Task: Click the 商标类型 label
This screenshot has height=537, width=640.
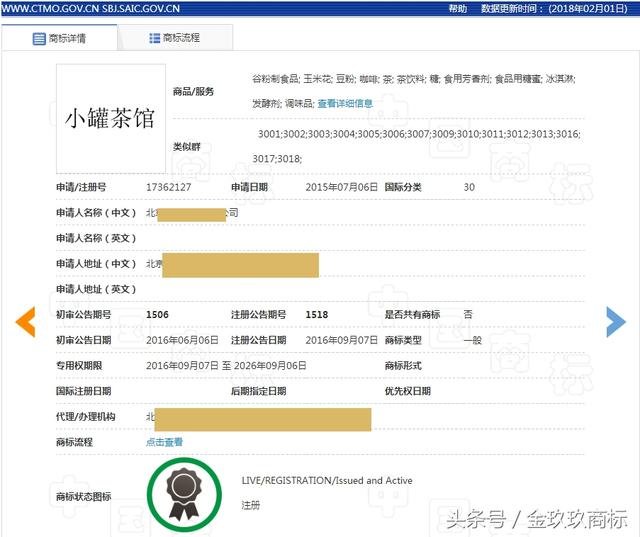Action: click(403, 340)
